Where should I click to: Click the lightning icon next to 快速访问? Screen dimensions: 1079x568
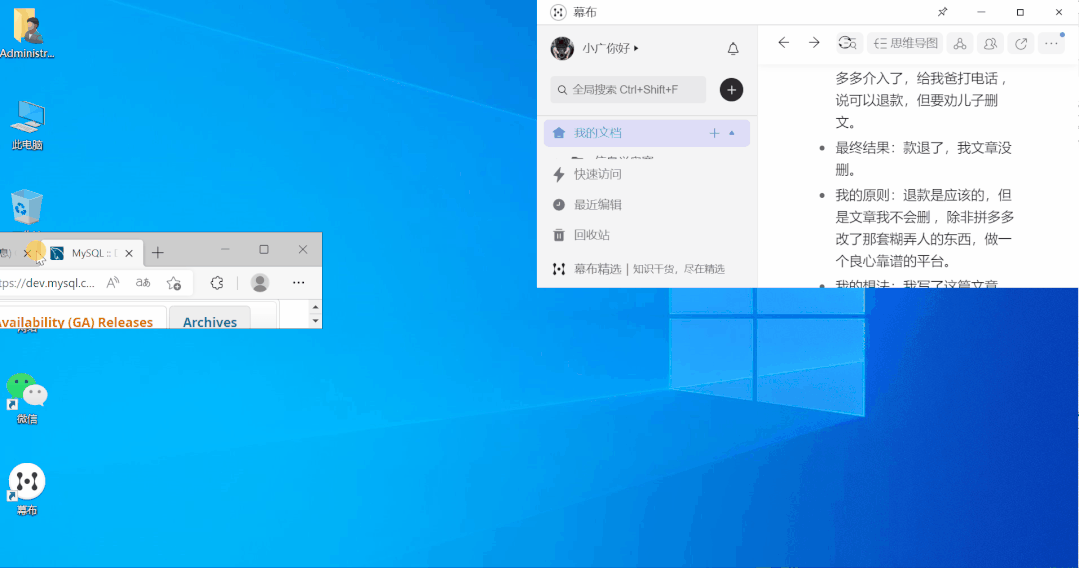pos(559,174)
